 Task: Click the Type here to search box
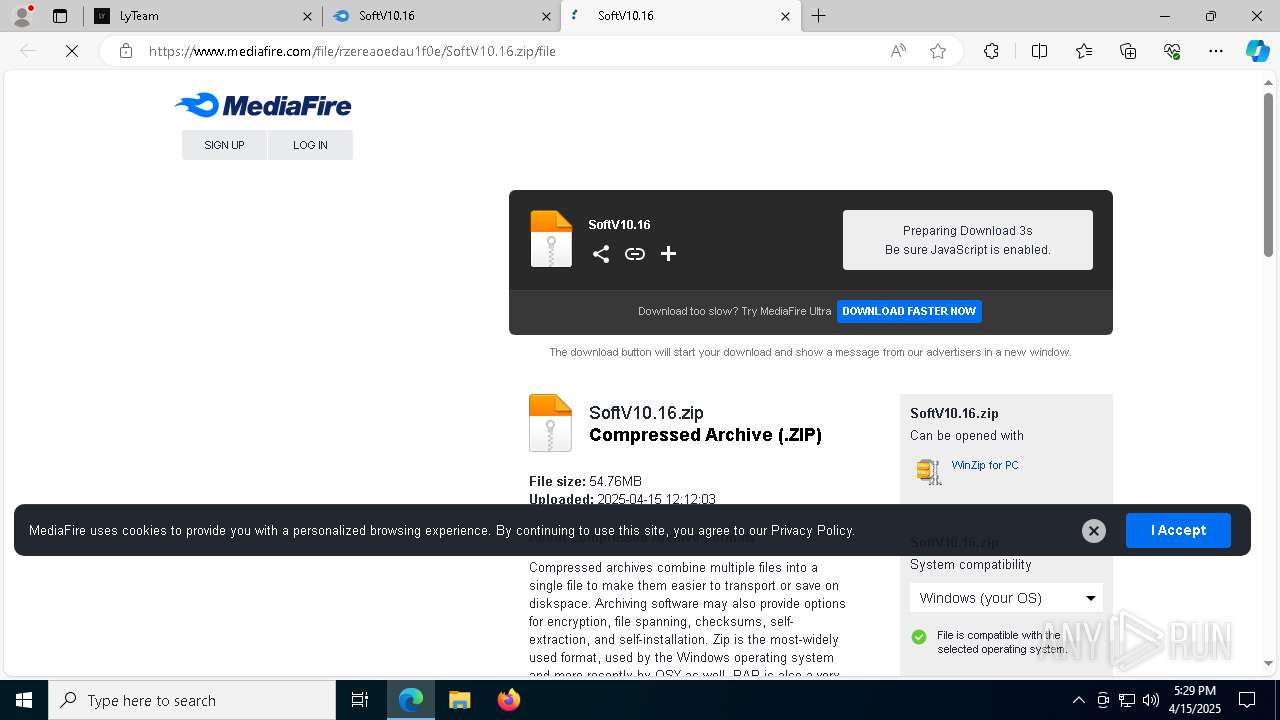coord(192,700)
